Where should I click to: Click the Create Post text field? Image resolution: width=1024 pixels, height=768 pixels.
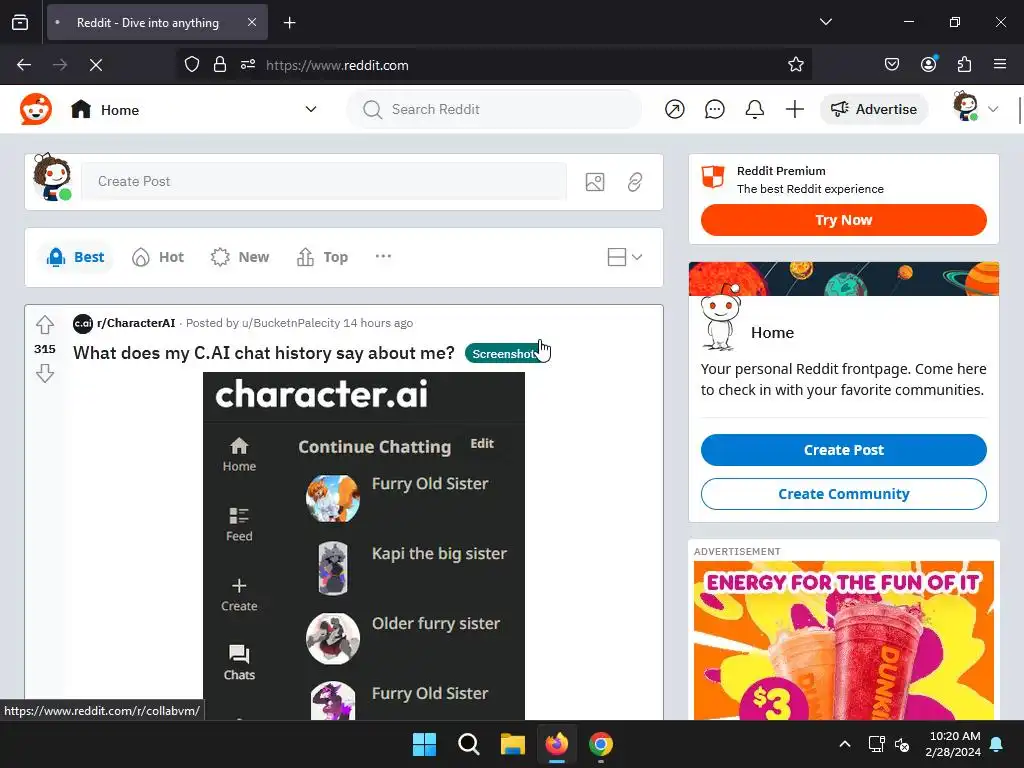[323, 182]
